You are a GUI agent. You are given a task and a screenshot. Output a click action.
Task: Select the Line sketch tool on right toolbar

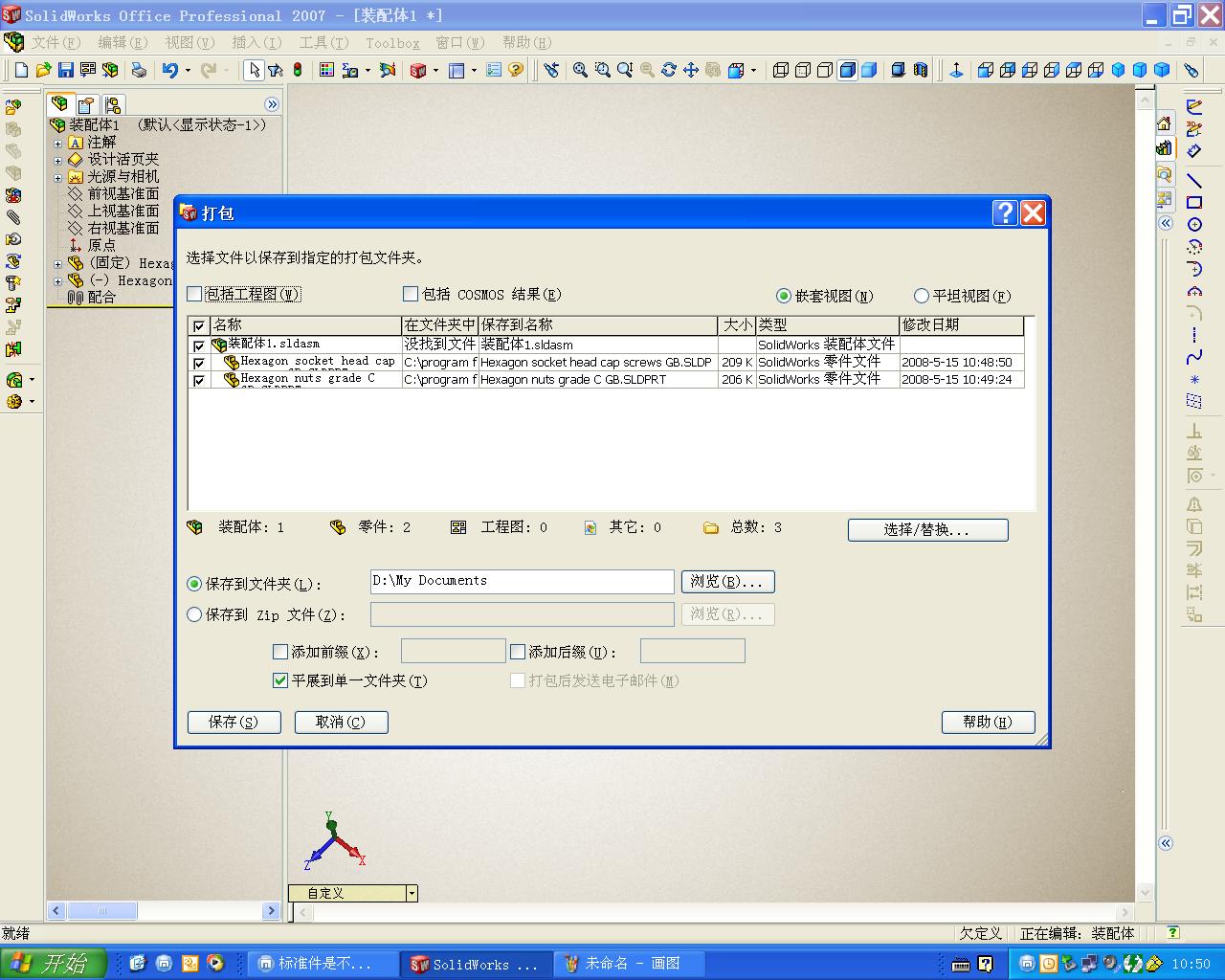click(1194, 180)
